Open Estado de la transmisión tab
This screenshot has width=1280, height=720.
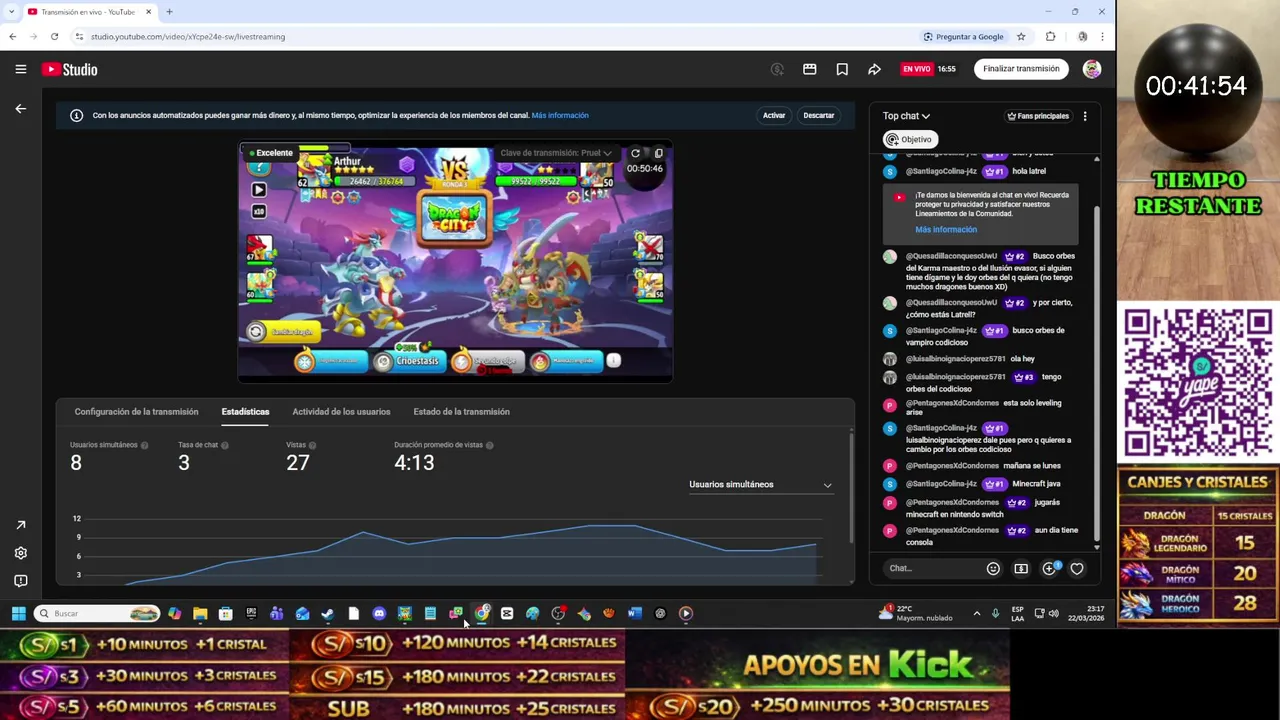tap(461, 412)
